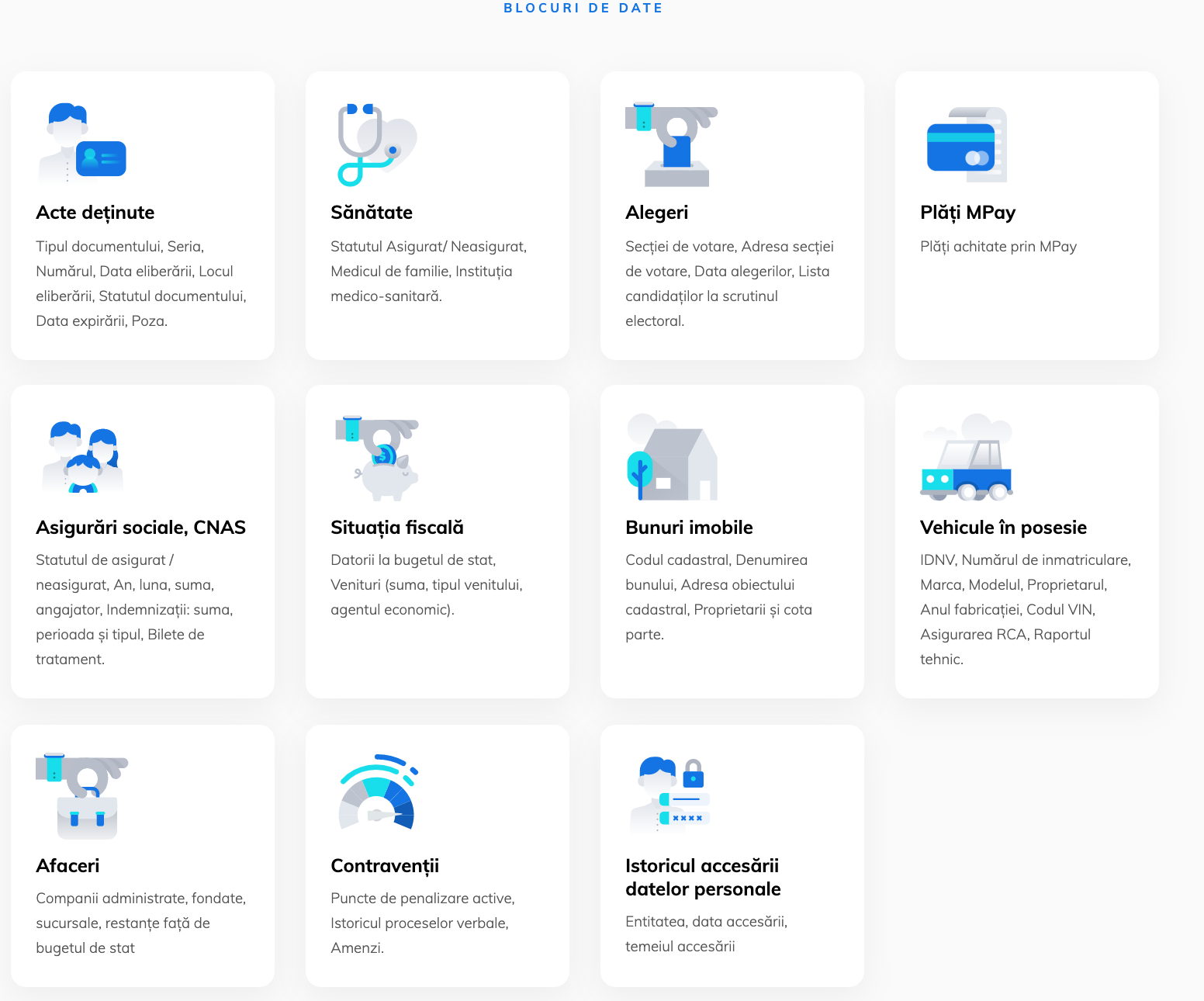Select the Alegeri card title
1204x1001 pixels.
(657, 213)
